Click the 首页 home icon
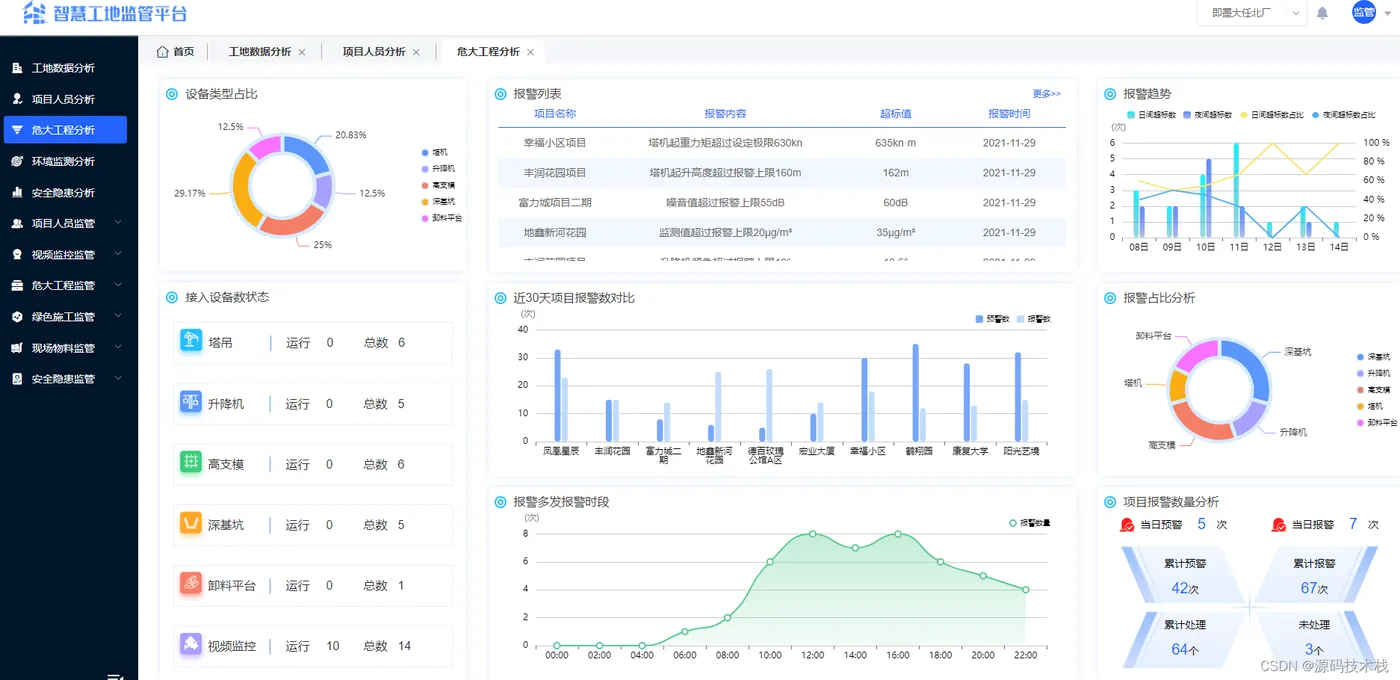The width and height of the screenshot is (1400, 680). [x=163, y=51]
